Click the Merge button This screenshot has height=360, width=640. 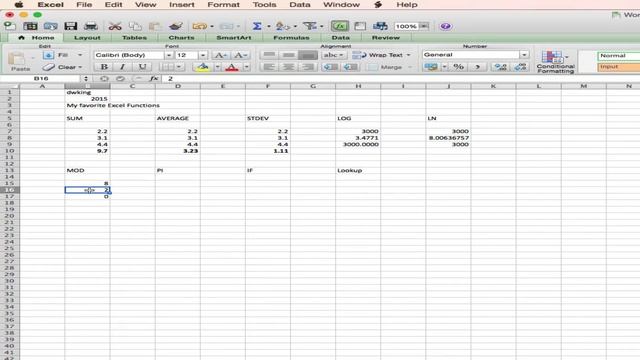pos(386,67)
